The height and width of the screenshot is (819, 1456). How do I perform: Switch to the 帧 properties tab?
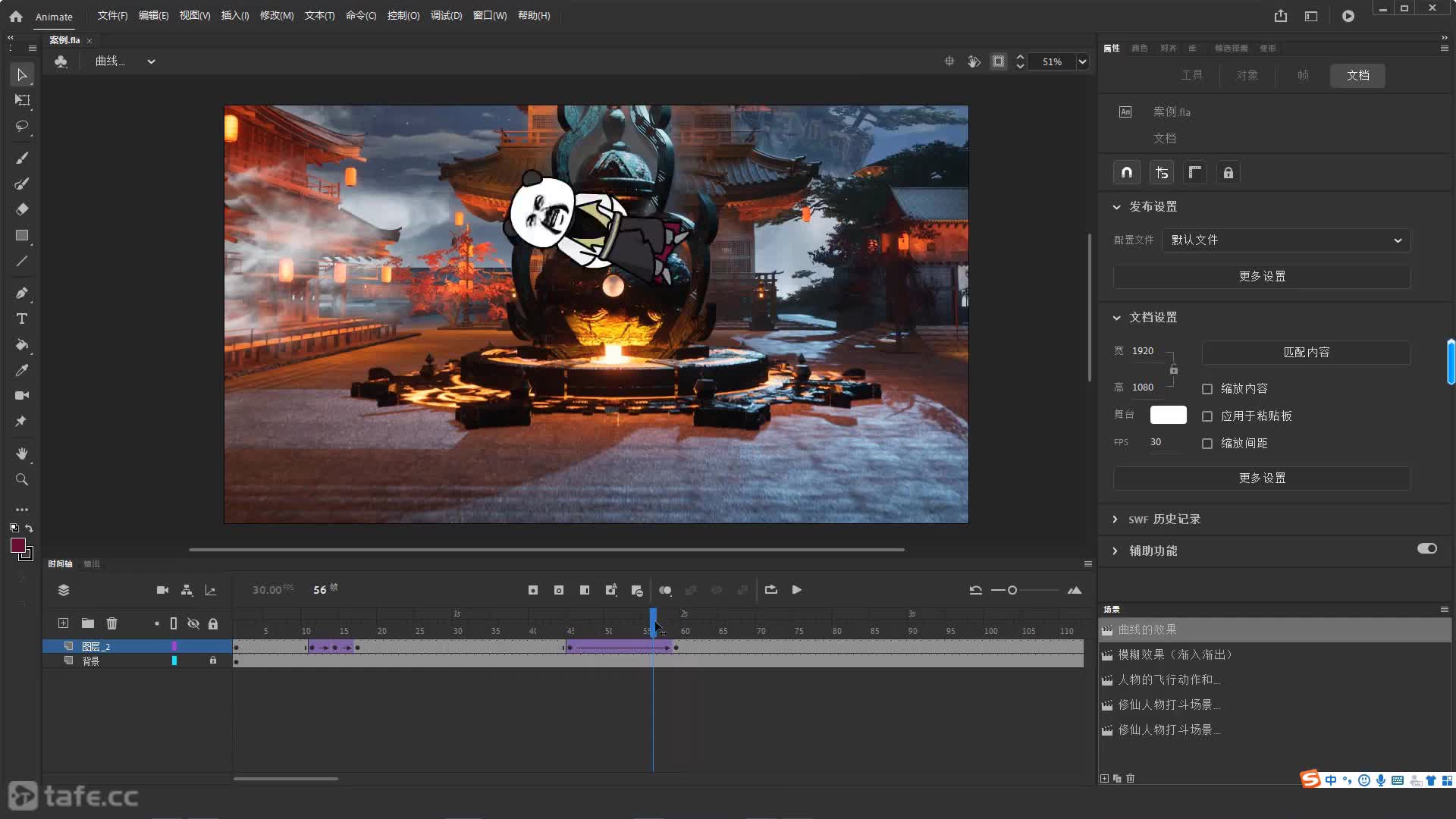[1303, 75]
